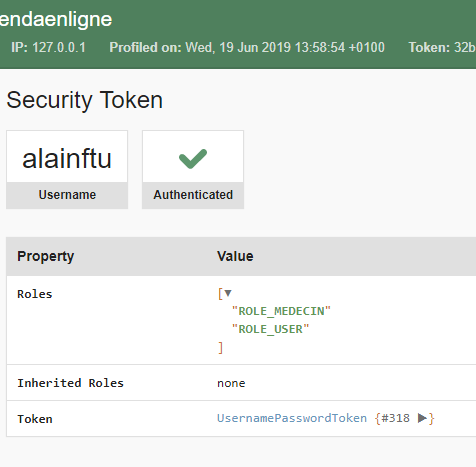476x467 pixels.
Task: Click the Authenticated metric label
Action: point(193,195)
